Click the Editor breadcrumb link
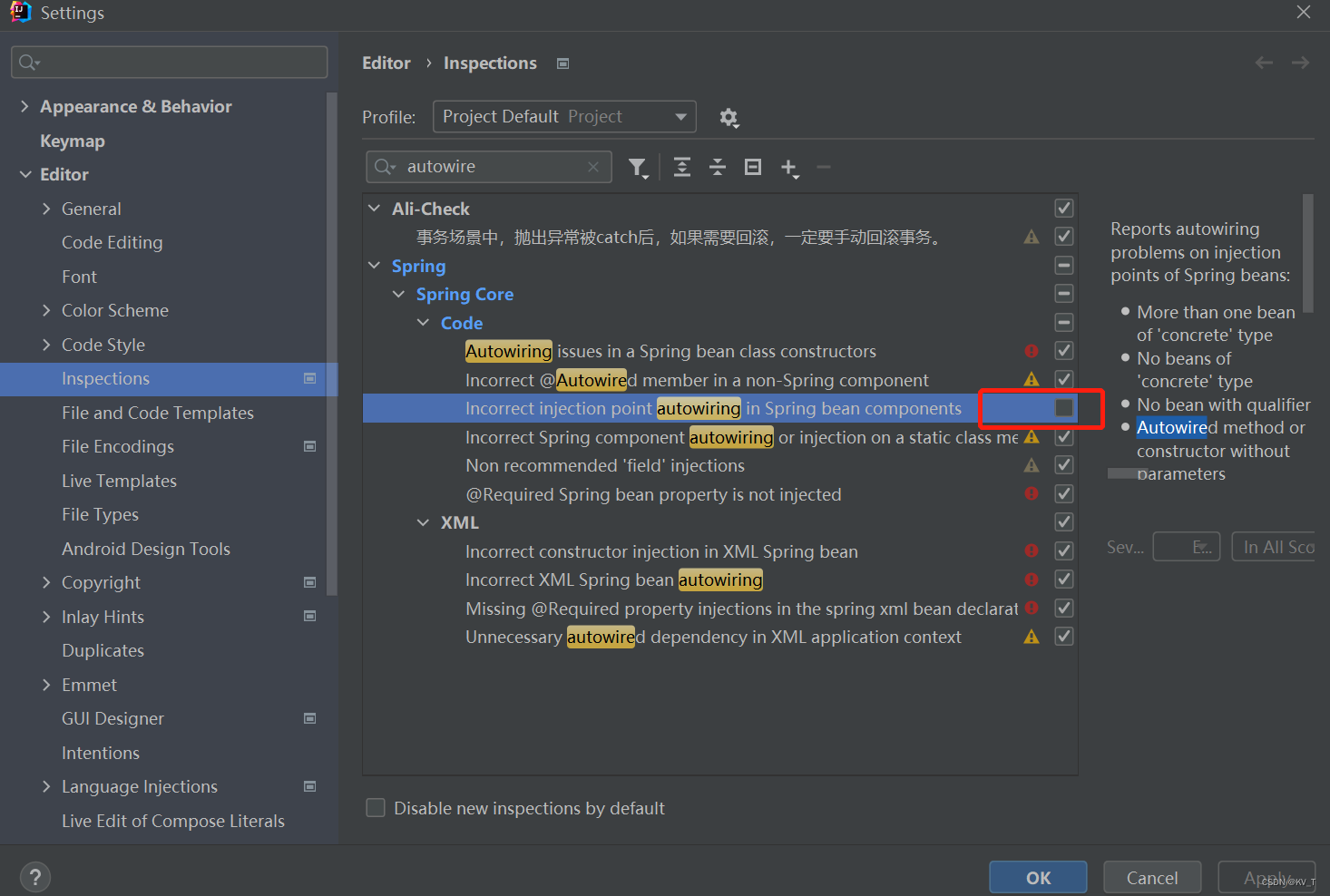The height and width of the screenshot is (896, 1330). [386, 63]
